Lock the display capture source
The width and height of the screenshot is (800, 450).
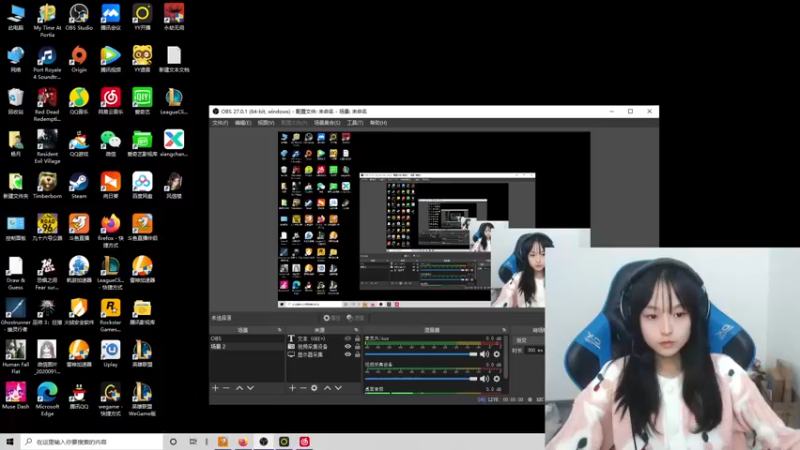(357, 355)
